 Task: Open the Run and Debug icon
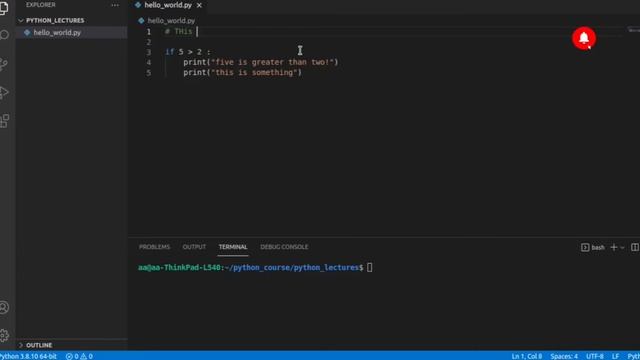coord(4,93)
